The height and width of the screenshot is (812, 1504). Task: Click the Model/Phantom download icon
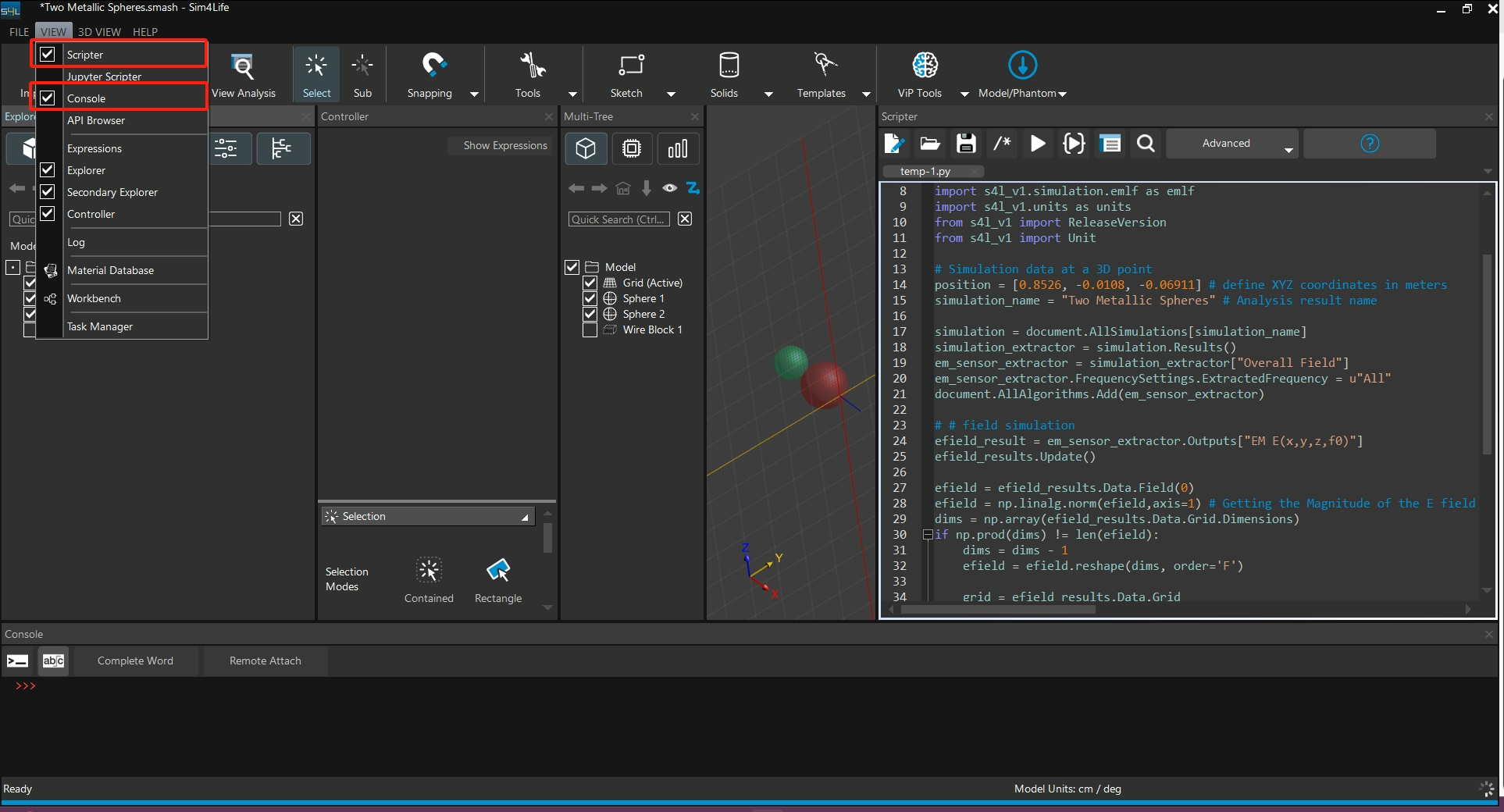click(x=1022, y=66)
